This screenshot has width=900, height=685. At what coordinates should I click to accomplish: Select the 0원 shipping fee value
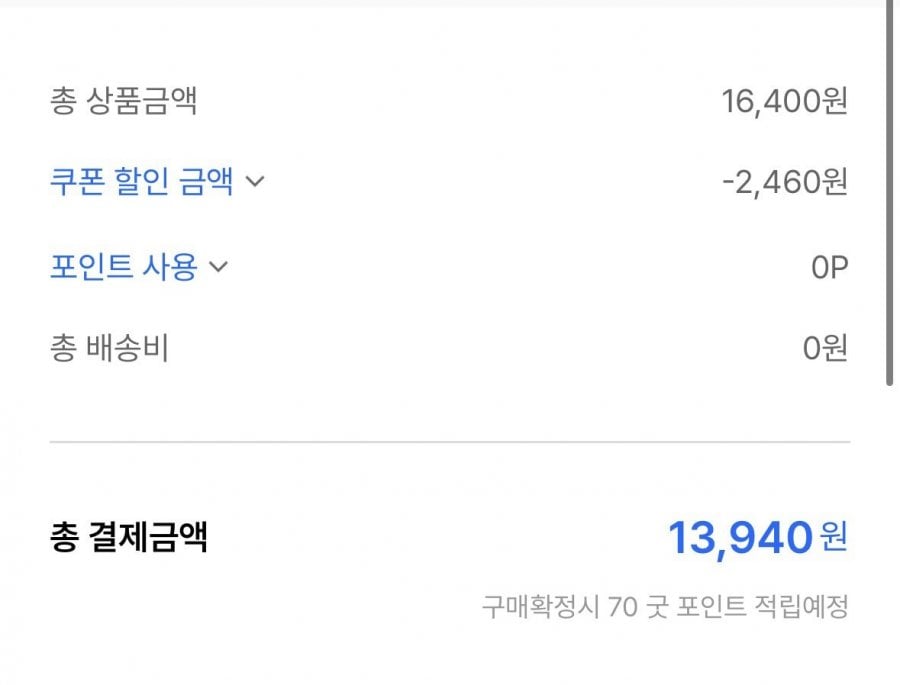[x=825, y=349]
